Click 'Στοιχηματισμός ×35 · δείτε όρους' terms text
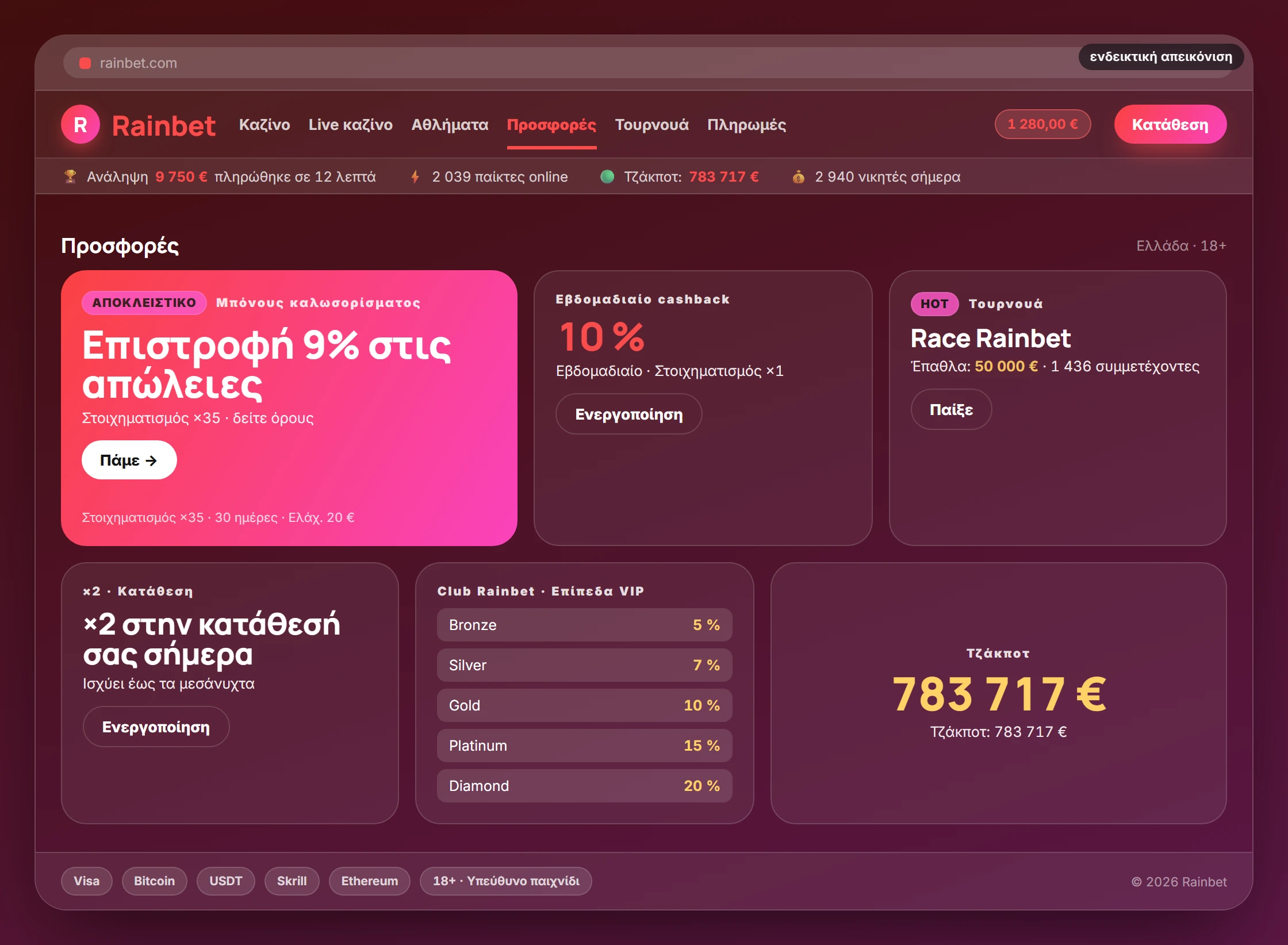This screenshot has width=1288, height=945. (x=198, y=418)
